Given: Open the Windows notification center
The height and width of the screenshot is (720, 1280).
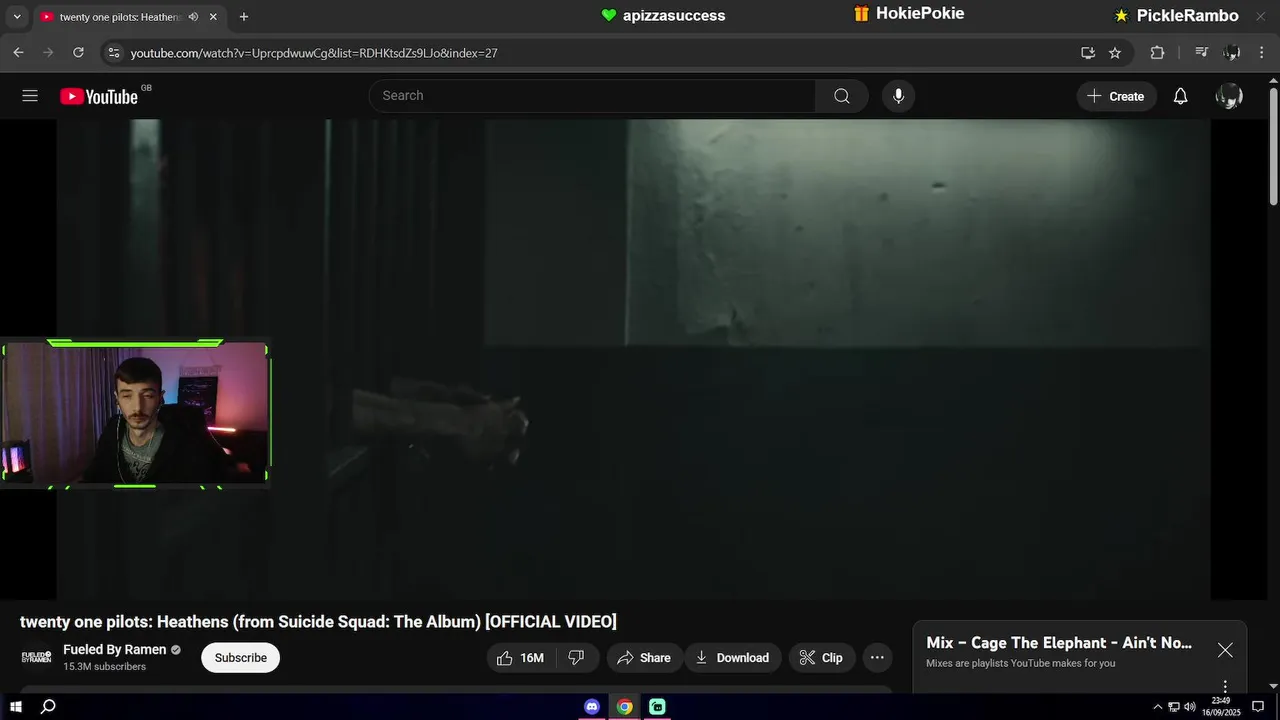Looking at the screenshot, I should pos(1258,707).
